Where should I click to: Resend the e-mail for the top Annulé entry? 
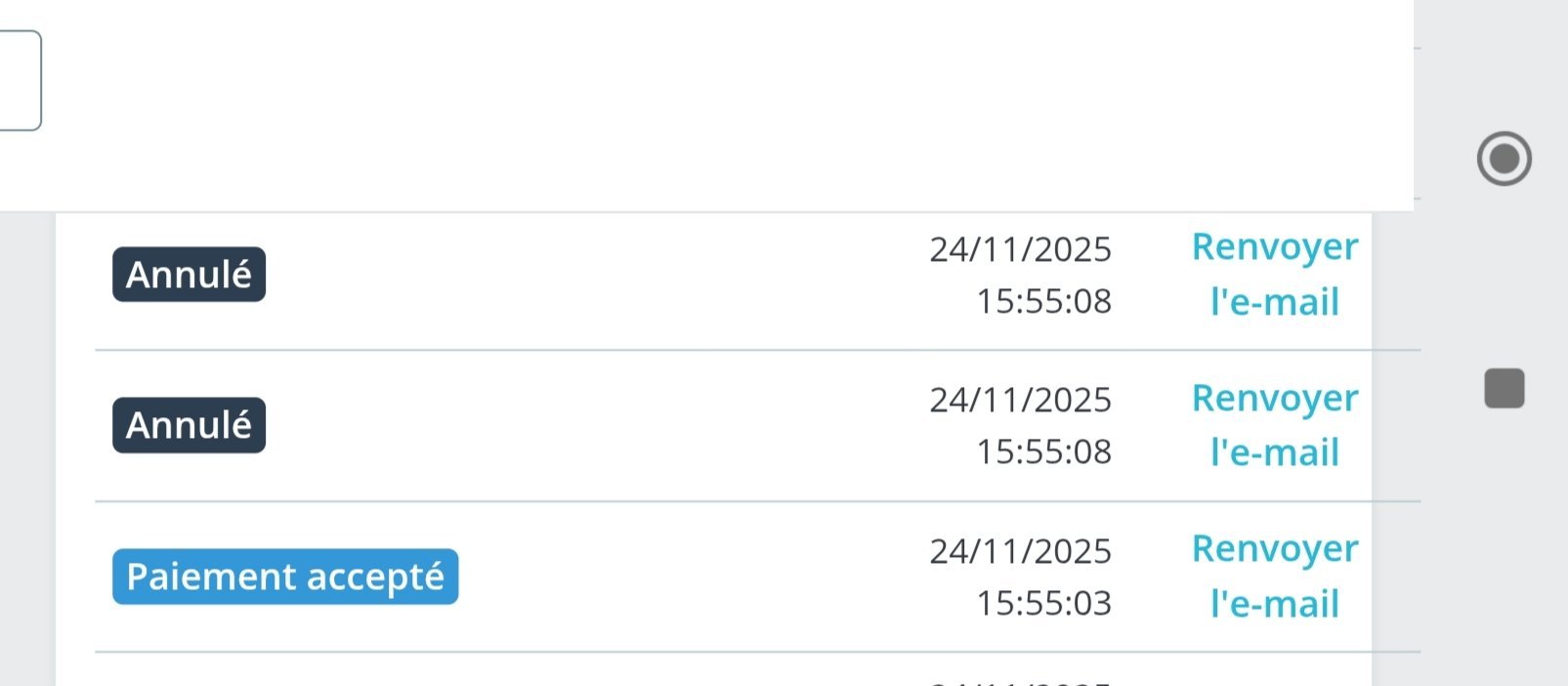coord(1275,275)
